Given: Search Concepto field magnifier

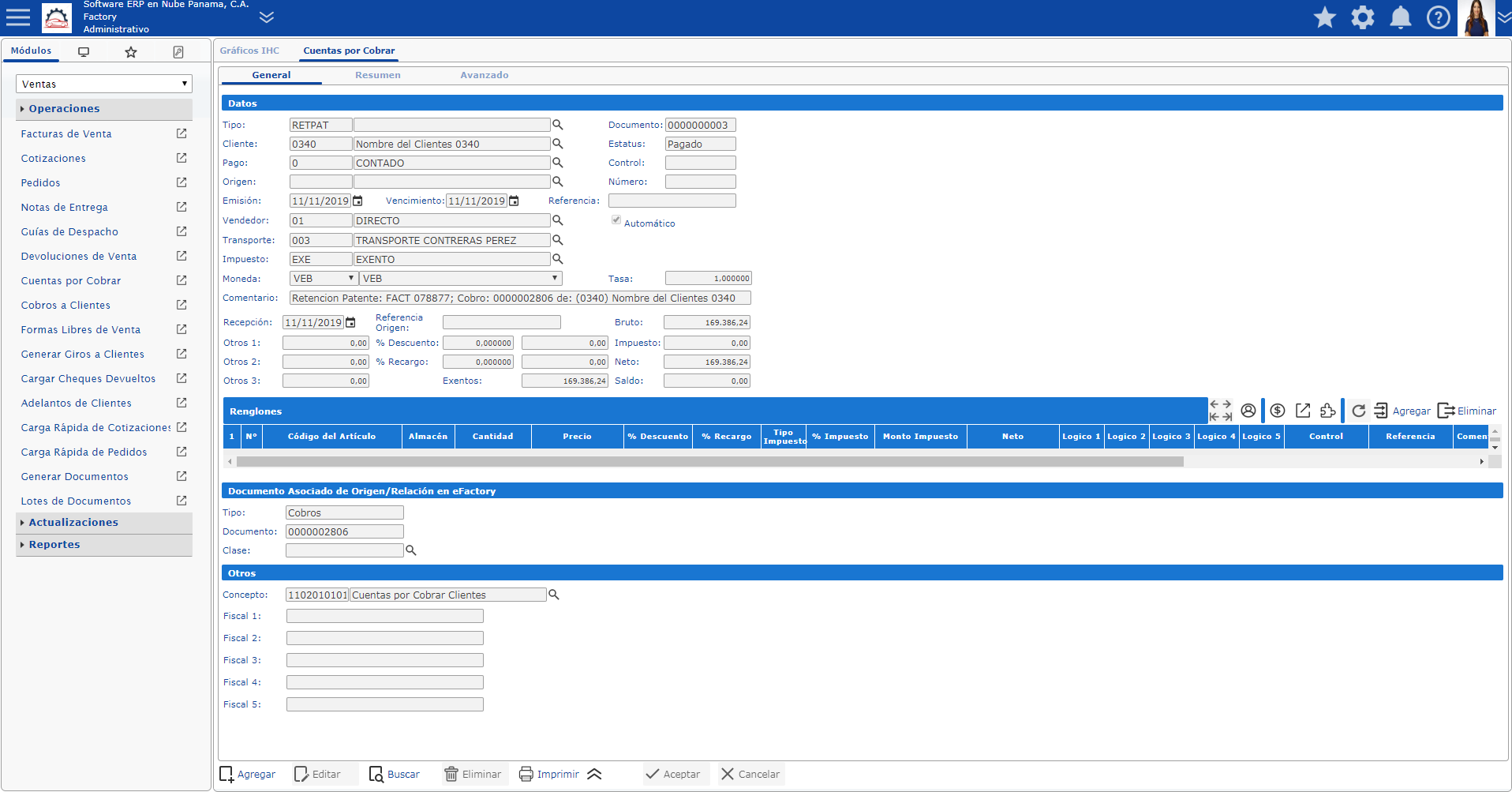Looking at the screenshot, I should pos(554,595).
